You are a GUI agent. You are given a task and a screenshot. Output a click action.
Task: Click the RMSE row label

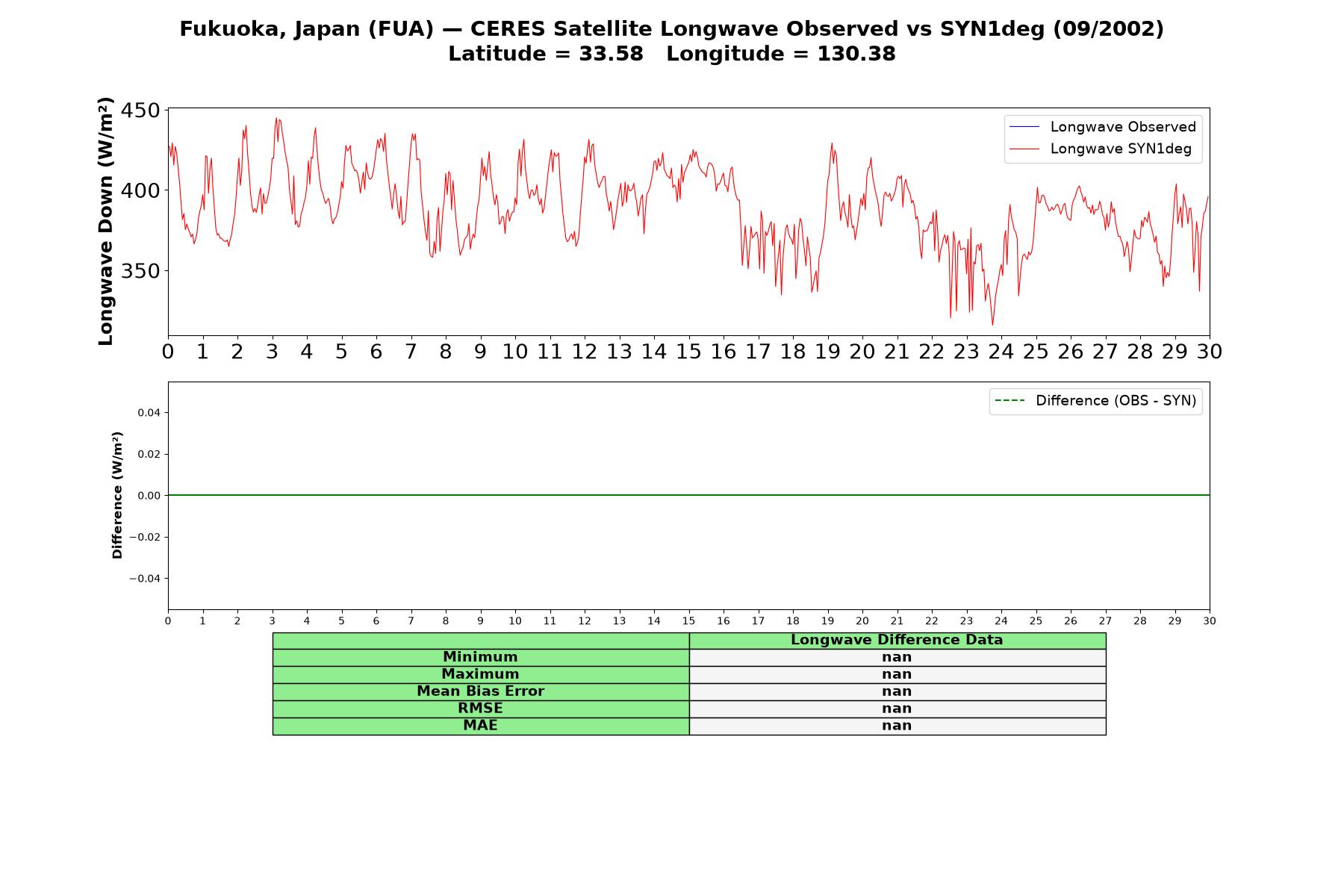pos(480,709)
